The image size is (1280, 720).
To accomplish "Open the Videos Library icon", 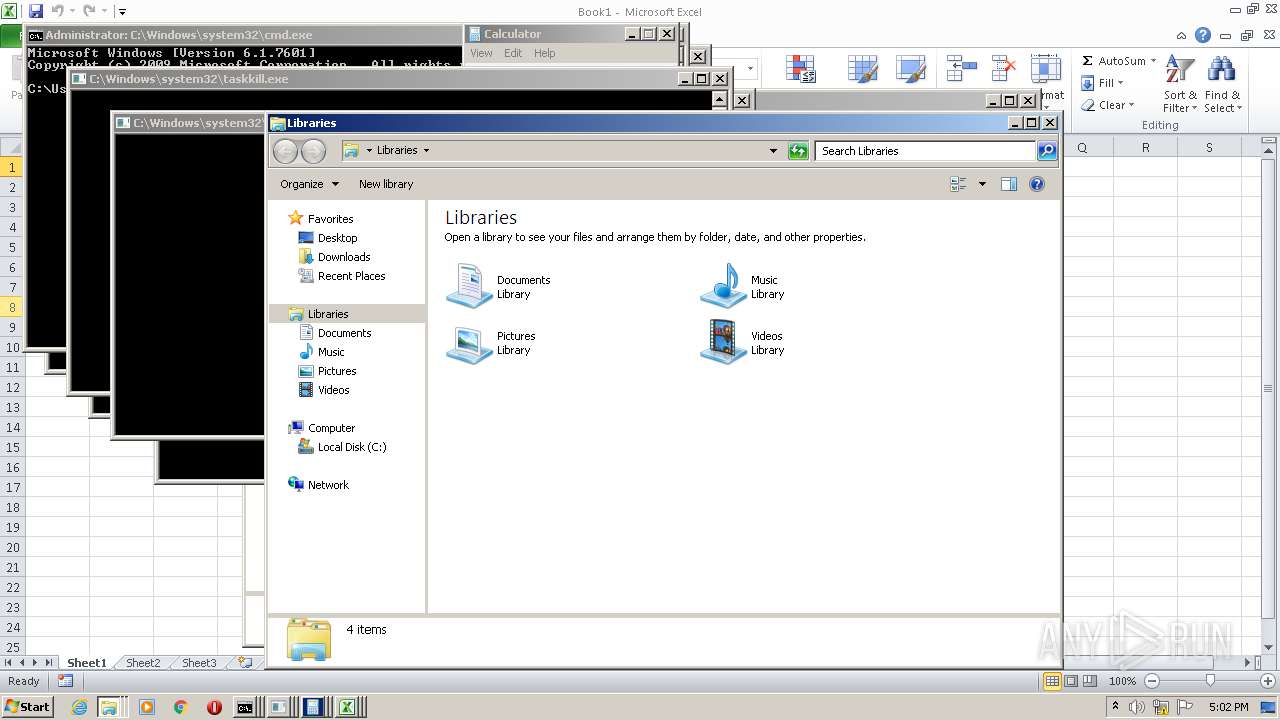I will (x=723, y=343).
